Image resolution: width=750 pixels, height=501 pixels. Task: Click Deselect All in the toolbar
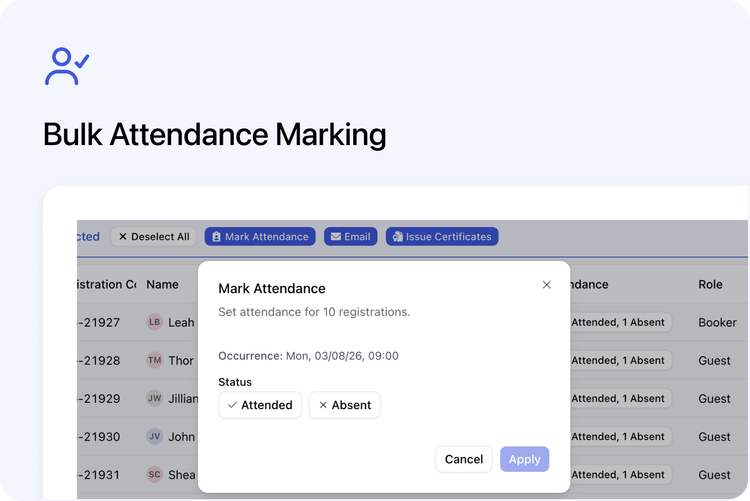pyautogui.click(x=154, y=236)
